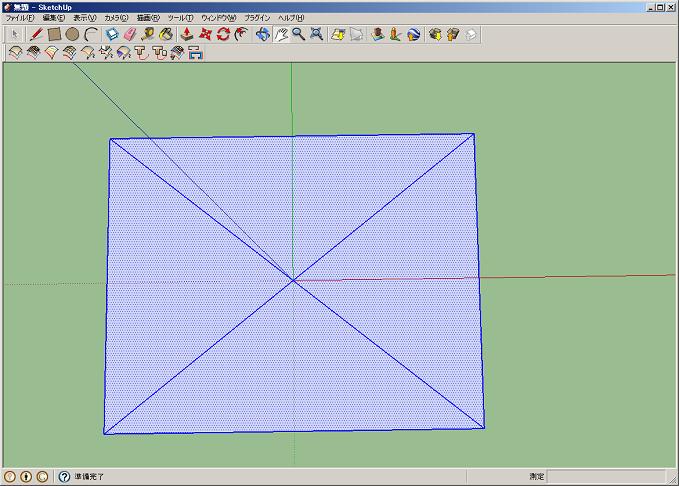Pick the red pencil Line tool
Viewport: 679px width, 486px height.
coord(37,34)
